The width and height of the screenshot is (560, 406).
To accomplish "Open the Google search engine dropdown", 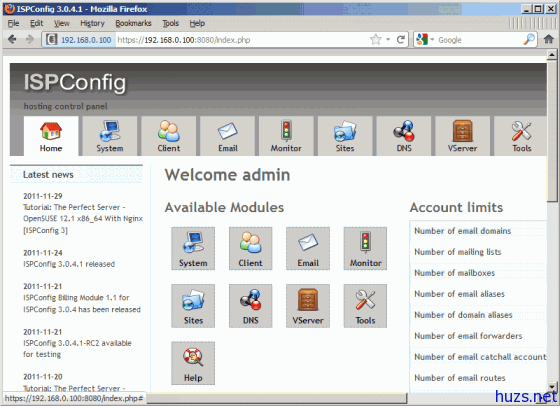I will pos(425,39).
